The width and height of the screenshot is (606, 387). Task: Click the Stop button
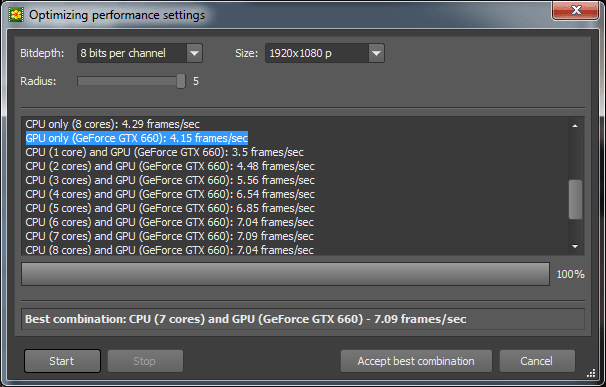click(x=145, y=361)
